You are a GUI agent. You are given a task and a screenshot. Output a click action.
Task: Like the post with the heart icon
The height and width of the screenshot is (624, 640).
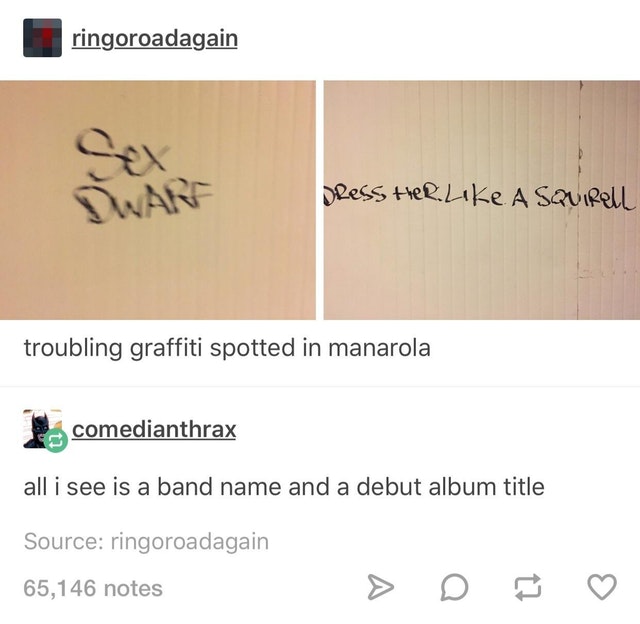click(x=602, y=587)
